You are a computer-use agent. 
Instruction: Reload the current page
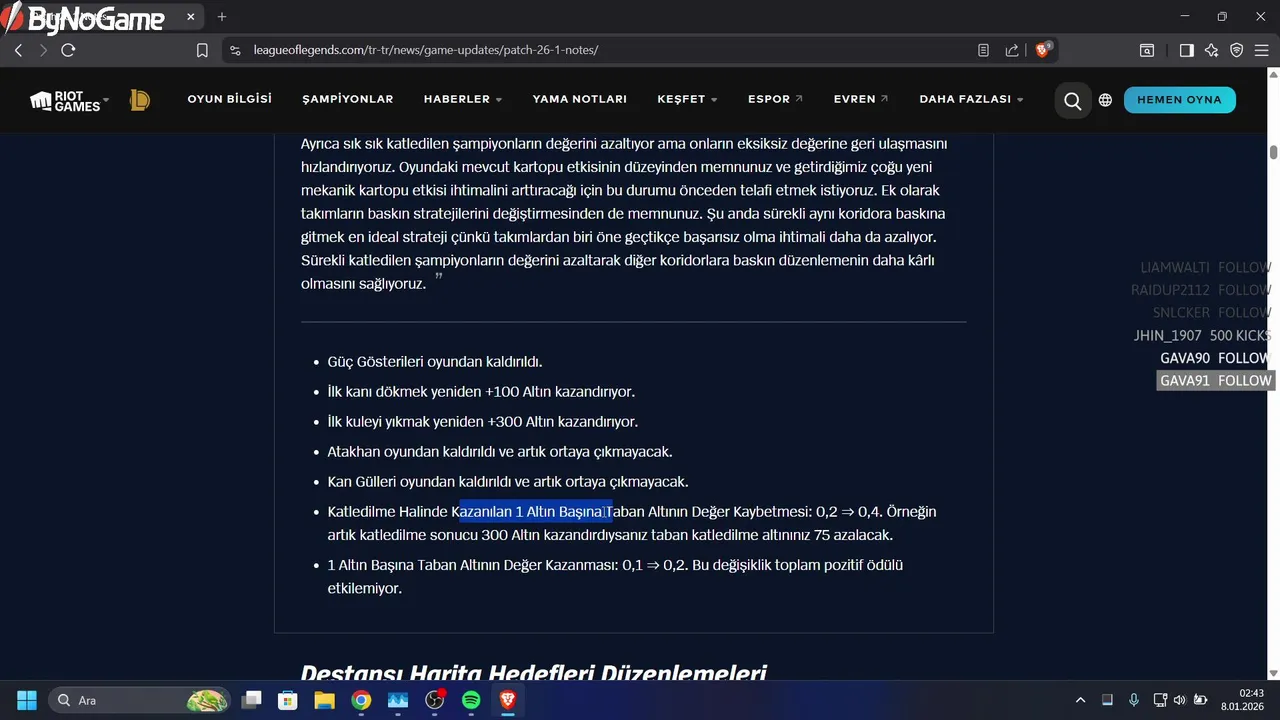[x=68, y=50]
